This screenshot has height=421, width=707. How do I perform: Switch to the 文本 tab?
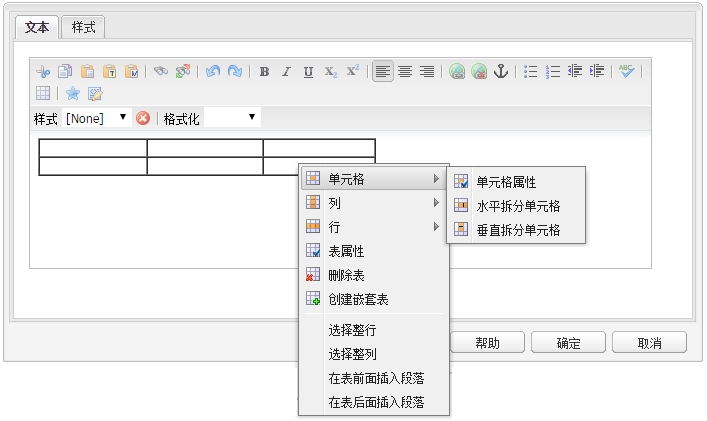pyautogui.click(x=37, y=27)
